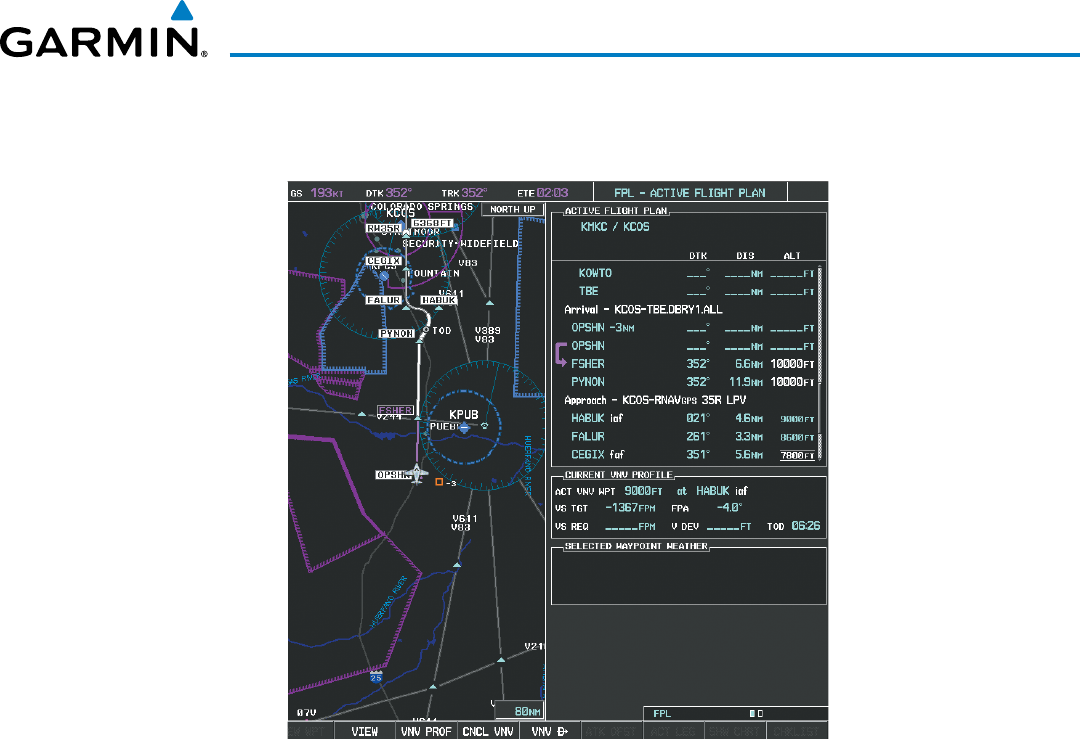Click the waypoint triangle under HABUK label

click(438, 308)
